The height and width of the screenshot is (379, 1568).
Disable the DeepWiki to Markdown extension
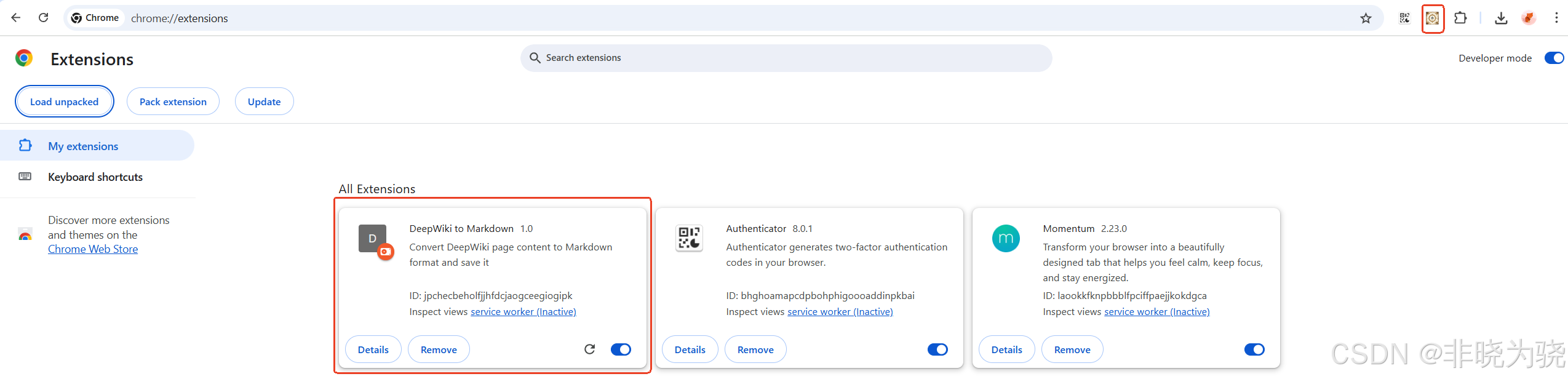point(621,349)
